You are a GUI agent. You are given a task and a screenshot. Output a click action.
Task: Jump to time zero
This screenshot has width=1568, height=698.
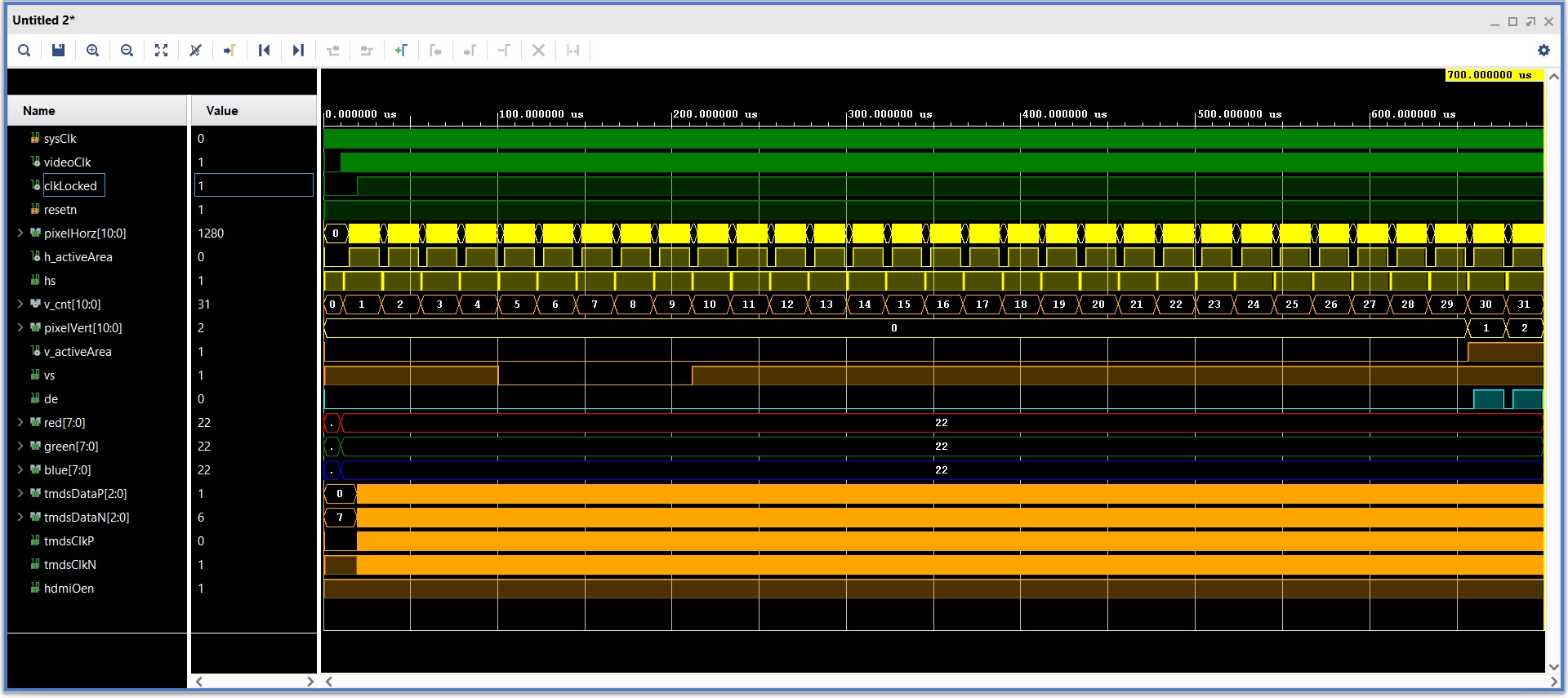[264, 51]
